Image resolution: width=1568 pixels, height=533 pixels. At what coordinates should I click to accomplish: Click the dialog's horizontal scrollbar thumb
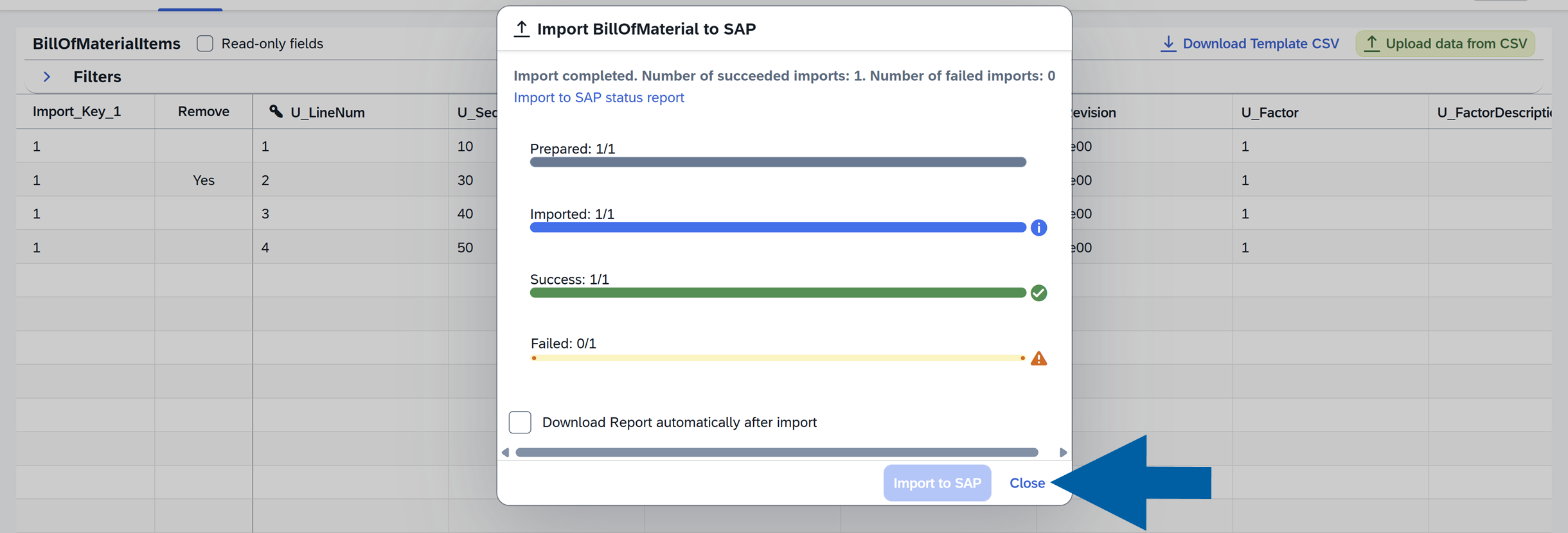pyautogui.click(x=777, y=453)
